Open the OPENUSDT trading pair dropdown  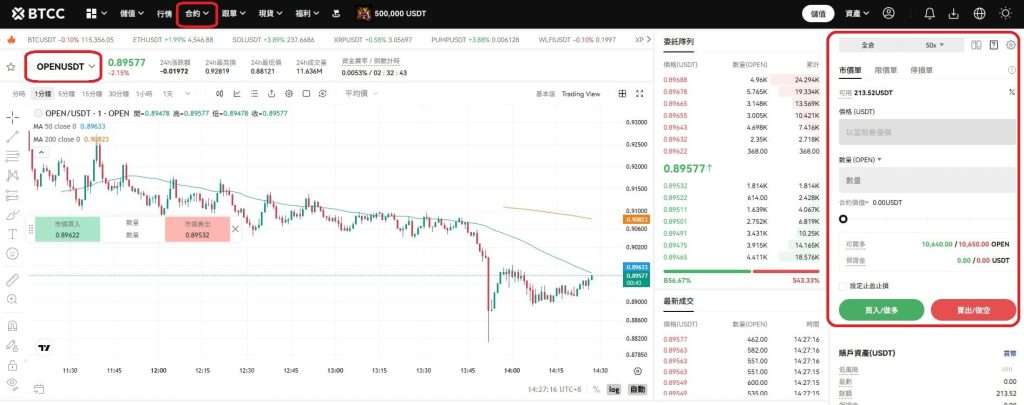pyautogui.click(x=64, y=67)
